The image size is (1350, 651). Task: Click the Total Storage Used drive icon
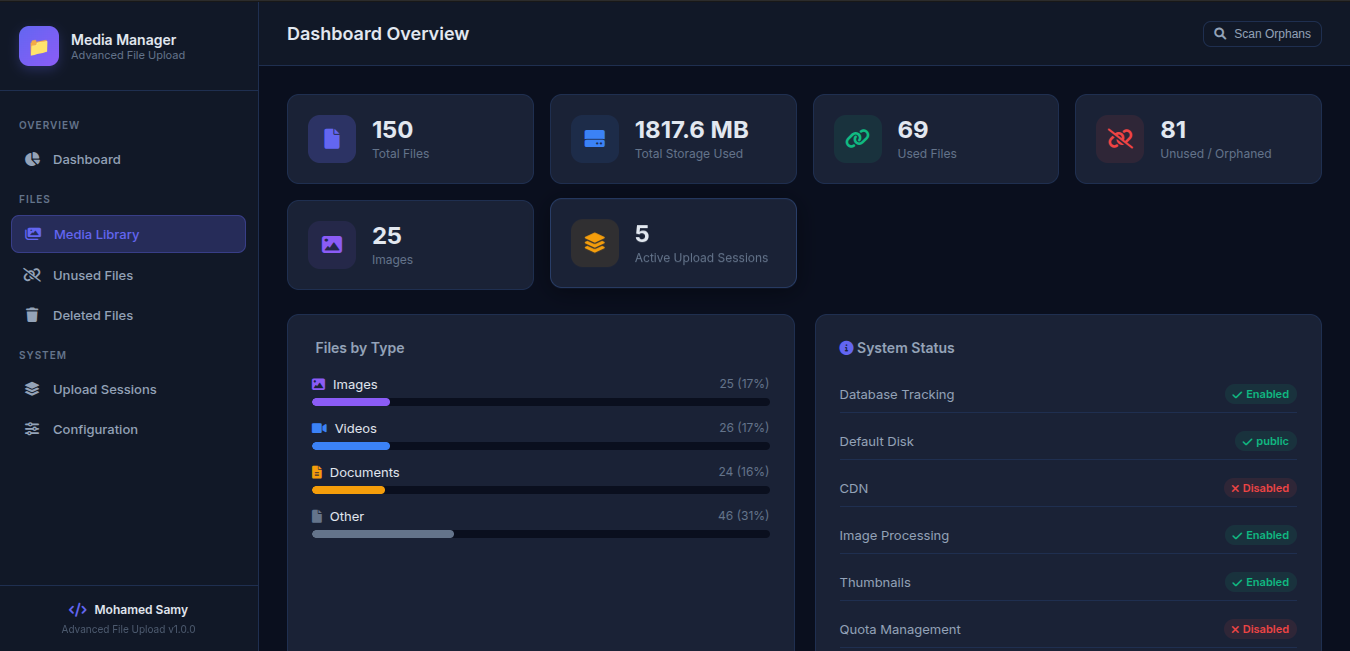(595, 139)
